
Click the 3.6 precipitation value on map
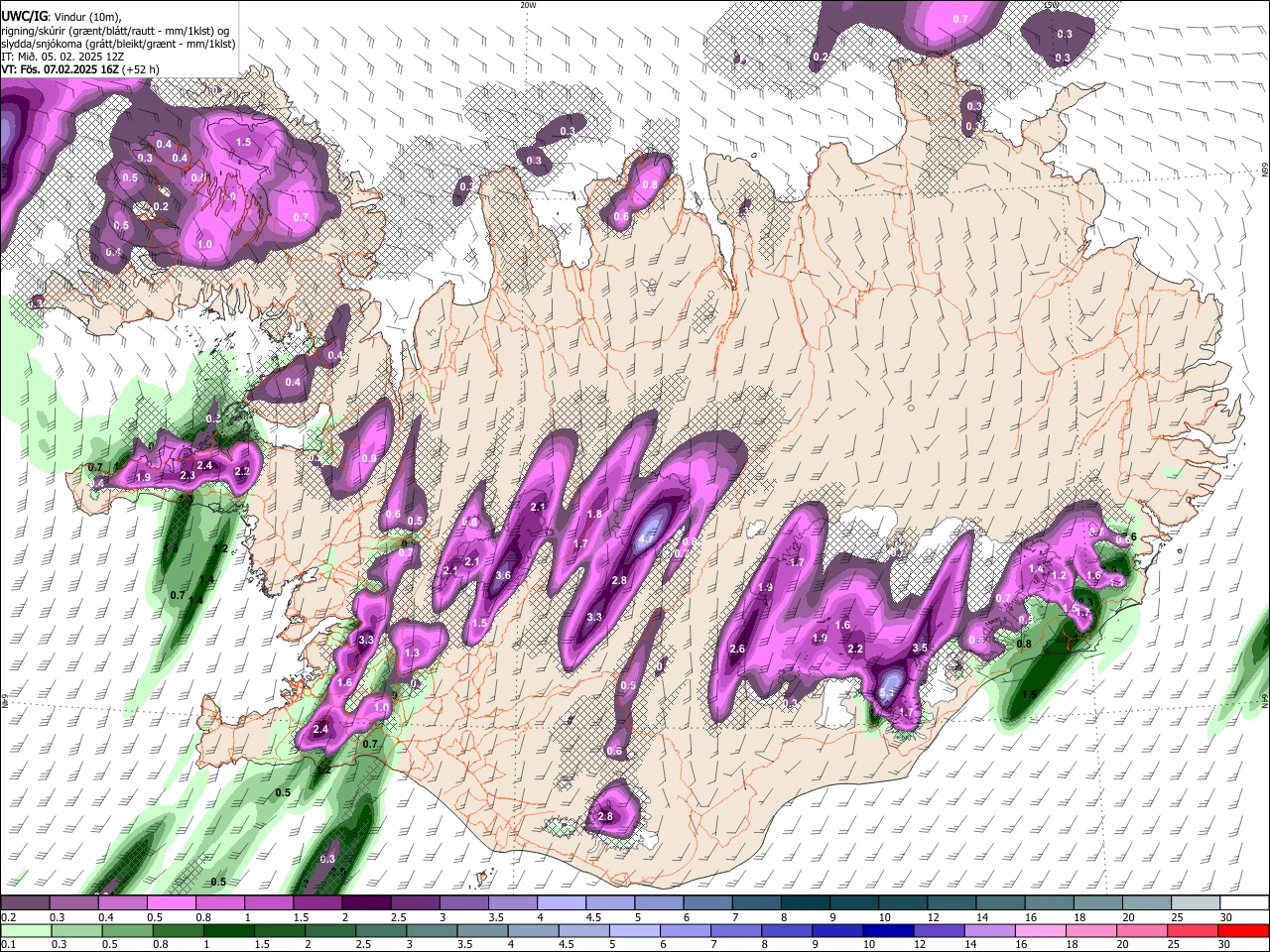click(503, 575)
